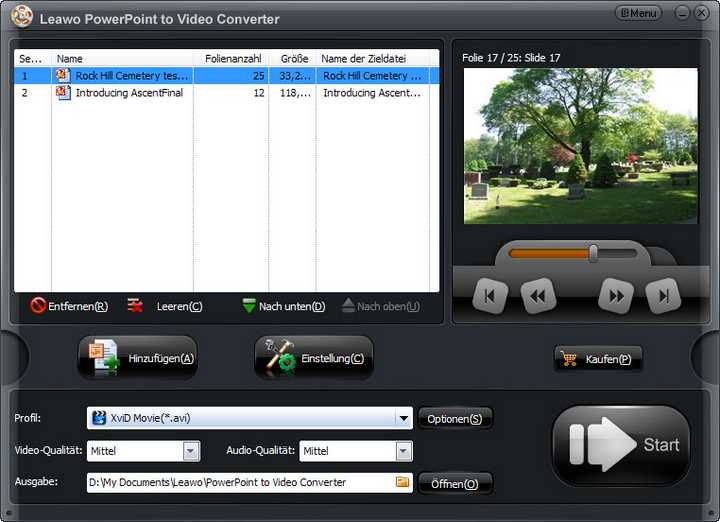Click Öffnen(O) to open output folder
Screen dimensions: 720x522
(x=455, y=484)
